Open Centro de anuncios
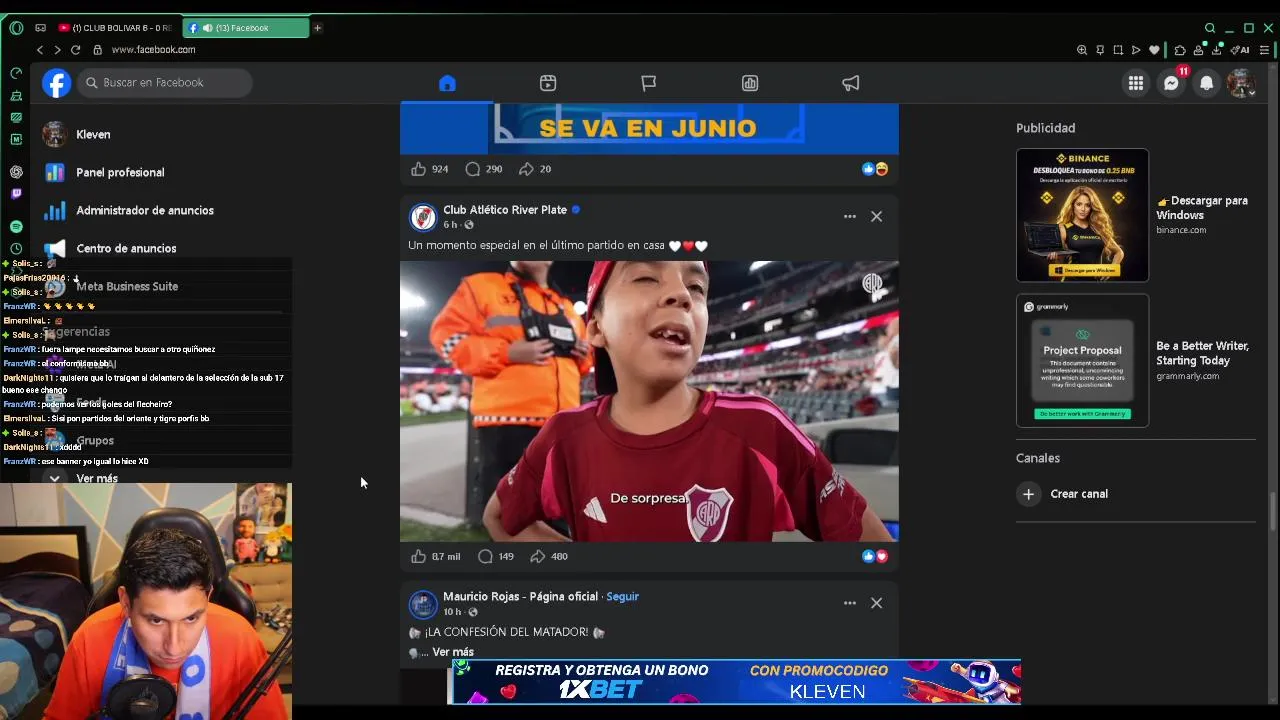The width and height of the screenshot is (1280, 720). point(126,248)
